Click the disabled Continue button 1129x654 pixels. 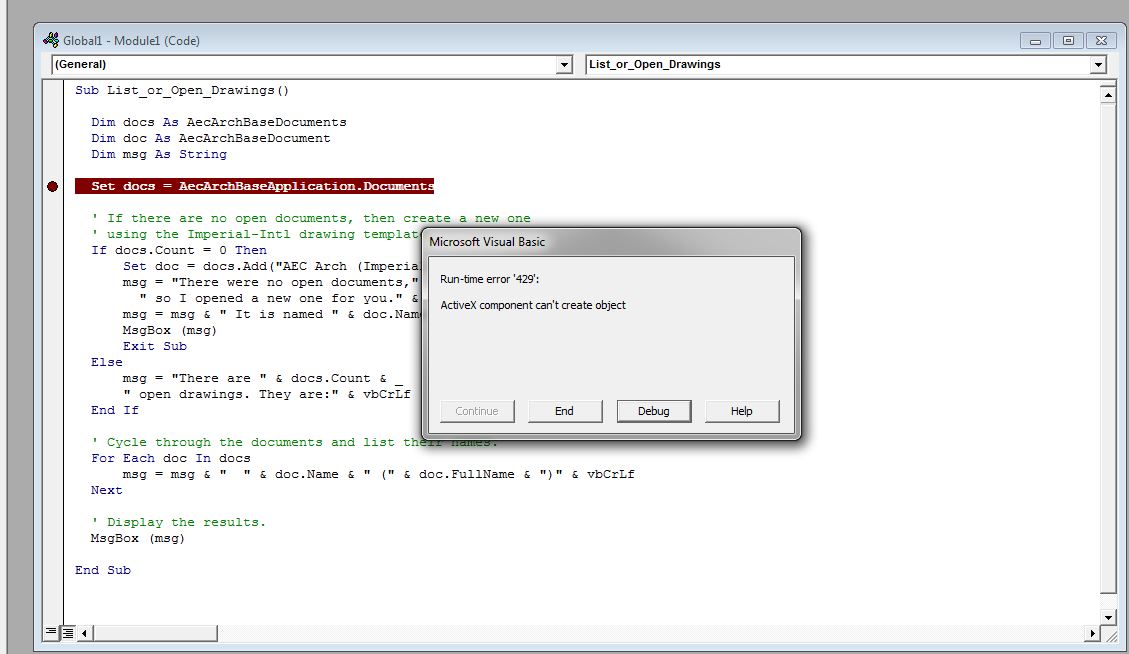point(477,410)
